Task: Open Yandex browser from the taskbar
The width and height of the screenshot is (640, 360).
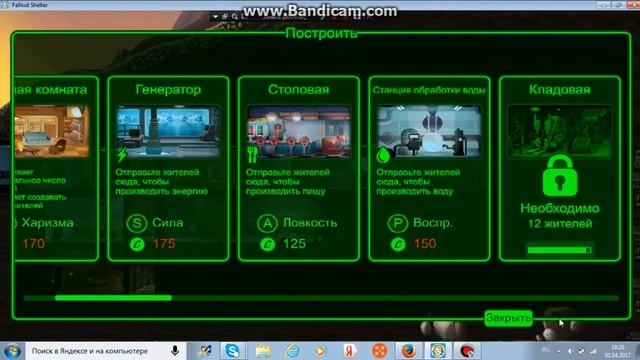Action: (349, 351)
